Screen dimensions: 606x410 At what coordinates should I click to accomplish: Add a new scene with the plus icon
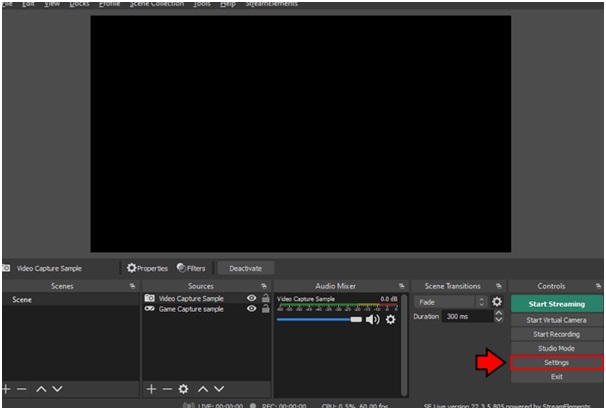7,388
